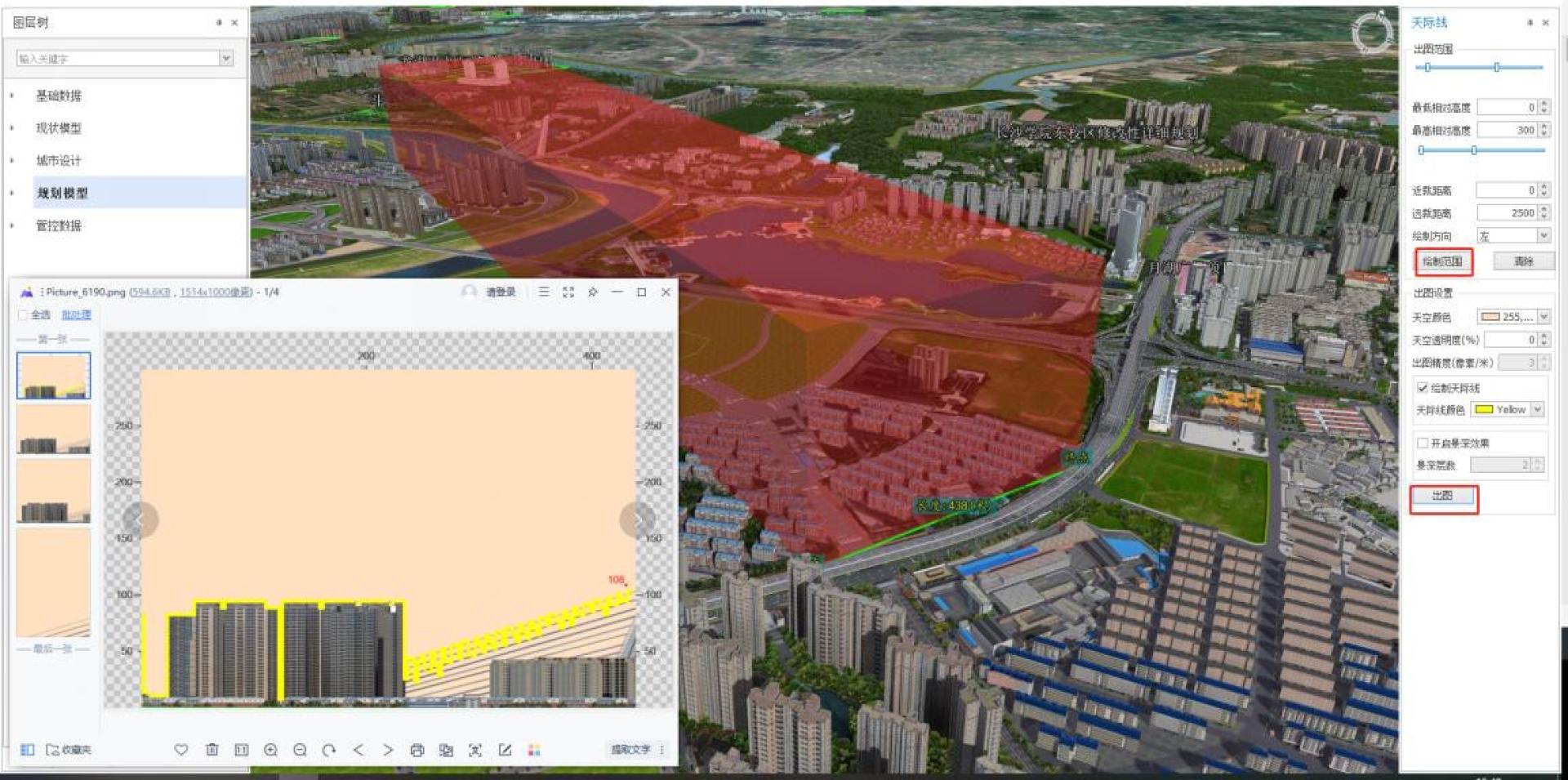Viewport: 1568px width, 780px height.
Task: Click the 天空颜色 color swatch
Action: [1490, 317]
